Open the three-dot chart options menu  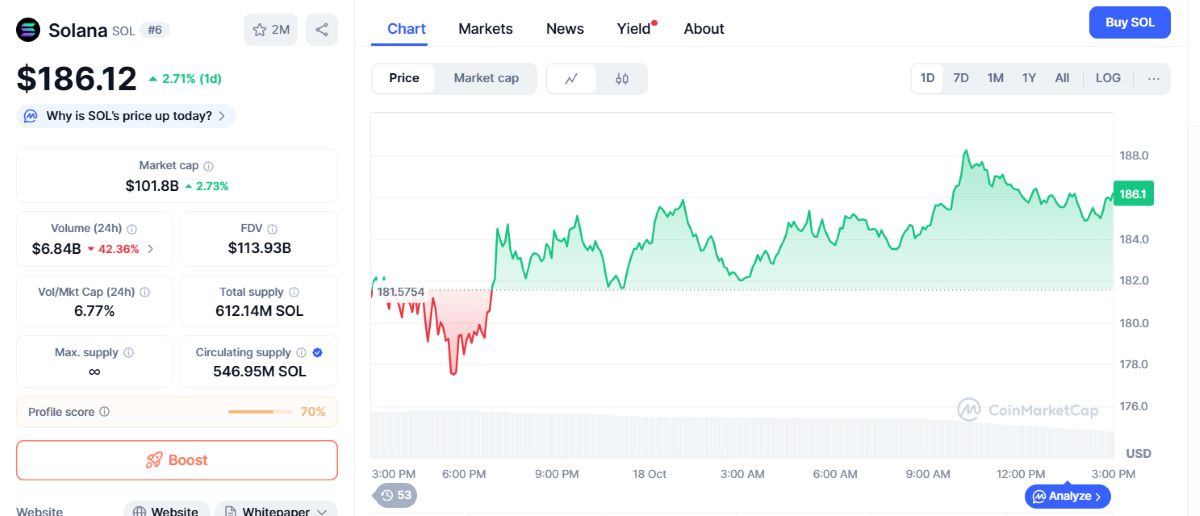click(1153, 78)
